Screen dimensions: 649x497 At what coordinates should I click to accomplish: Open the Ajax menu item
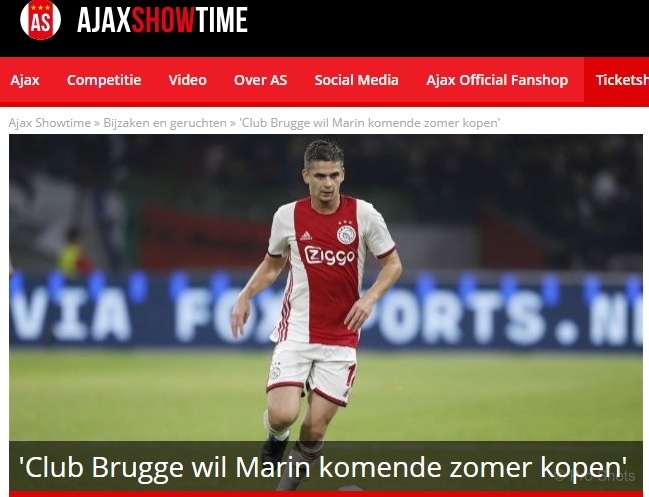coord(25,80)
